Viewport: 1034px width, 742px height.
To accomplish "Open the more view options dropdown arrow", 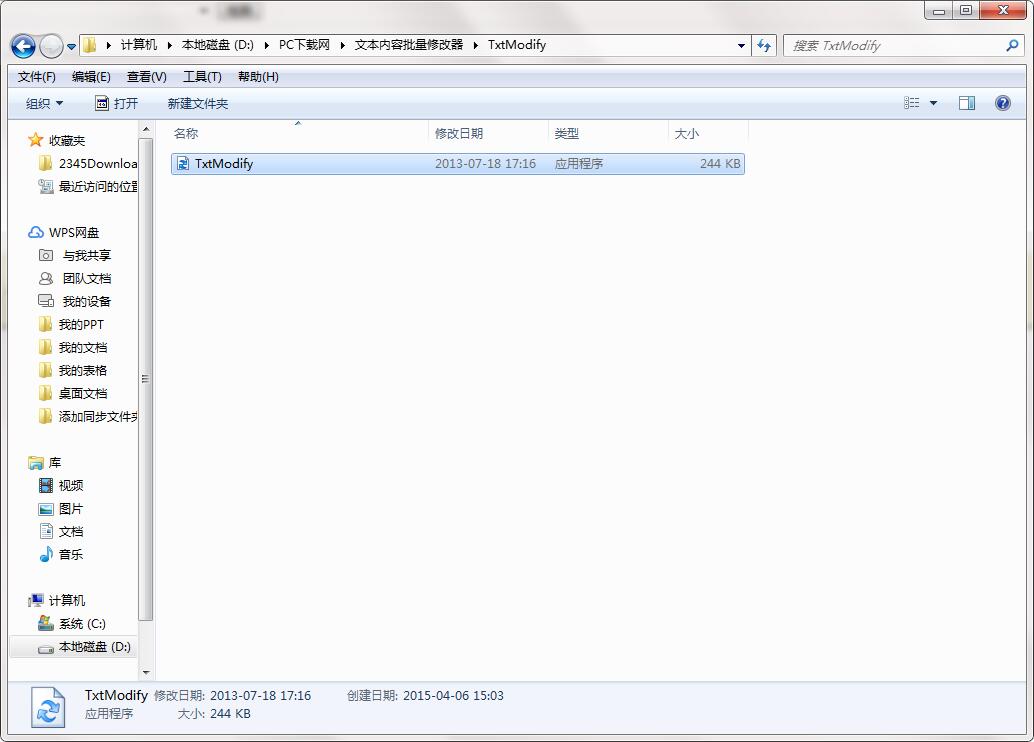I will coord(933,103).
